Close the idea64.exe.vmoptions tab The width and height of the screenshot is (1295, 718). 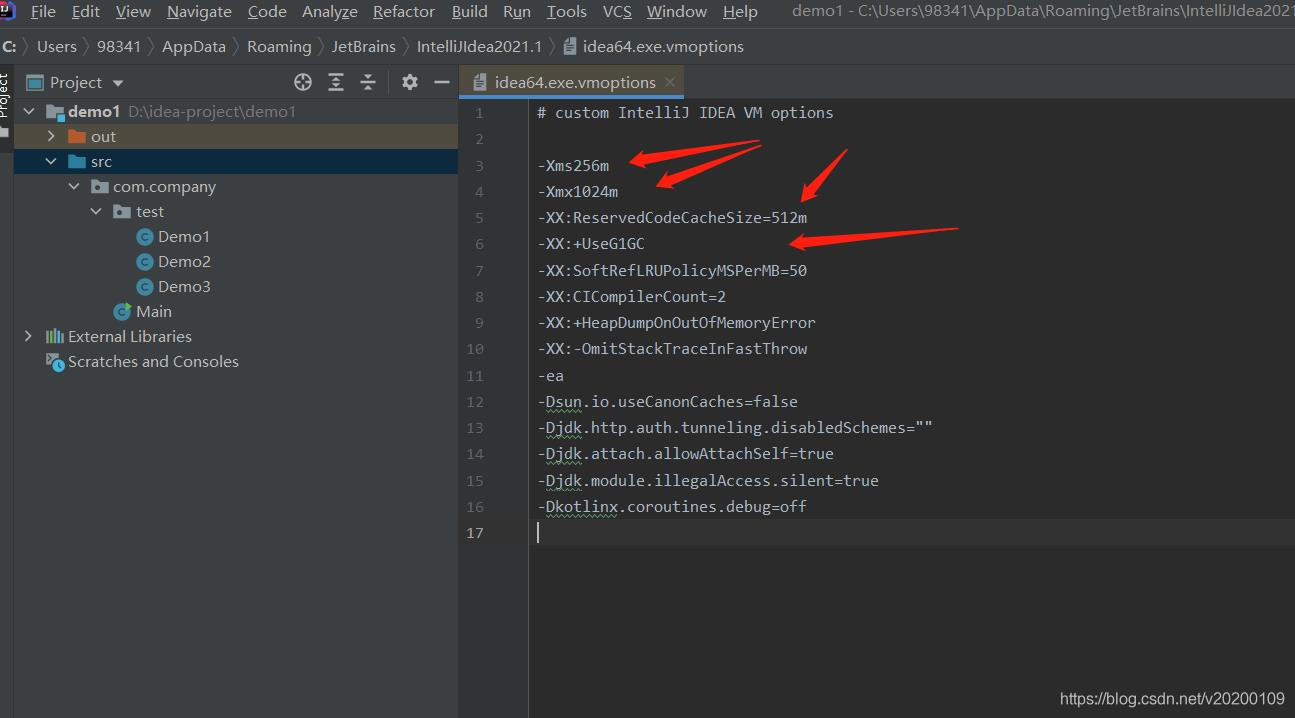670,82
